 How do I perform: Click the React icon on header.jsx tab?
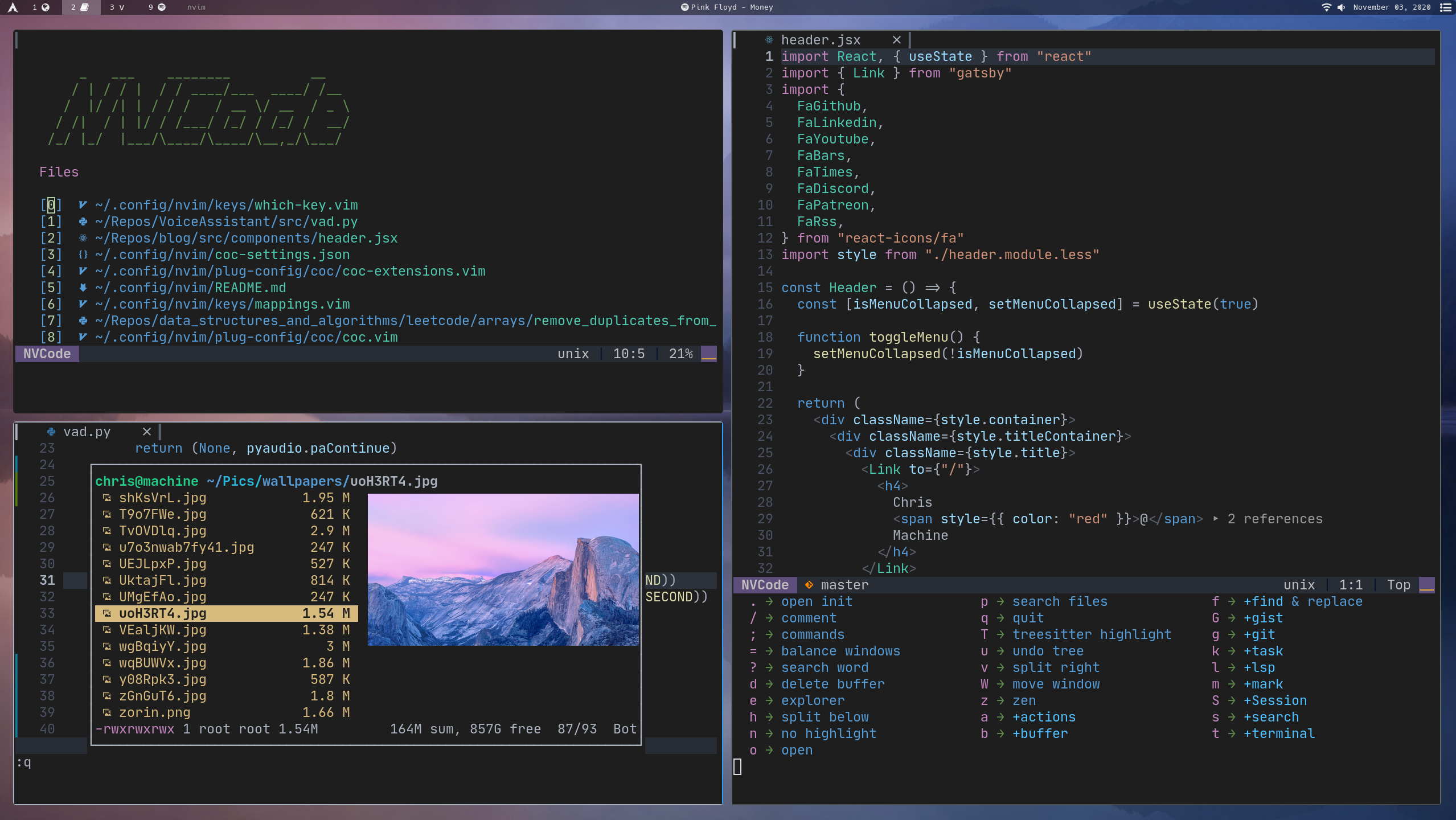click(769, 40)
